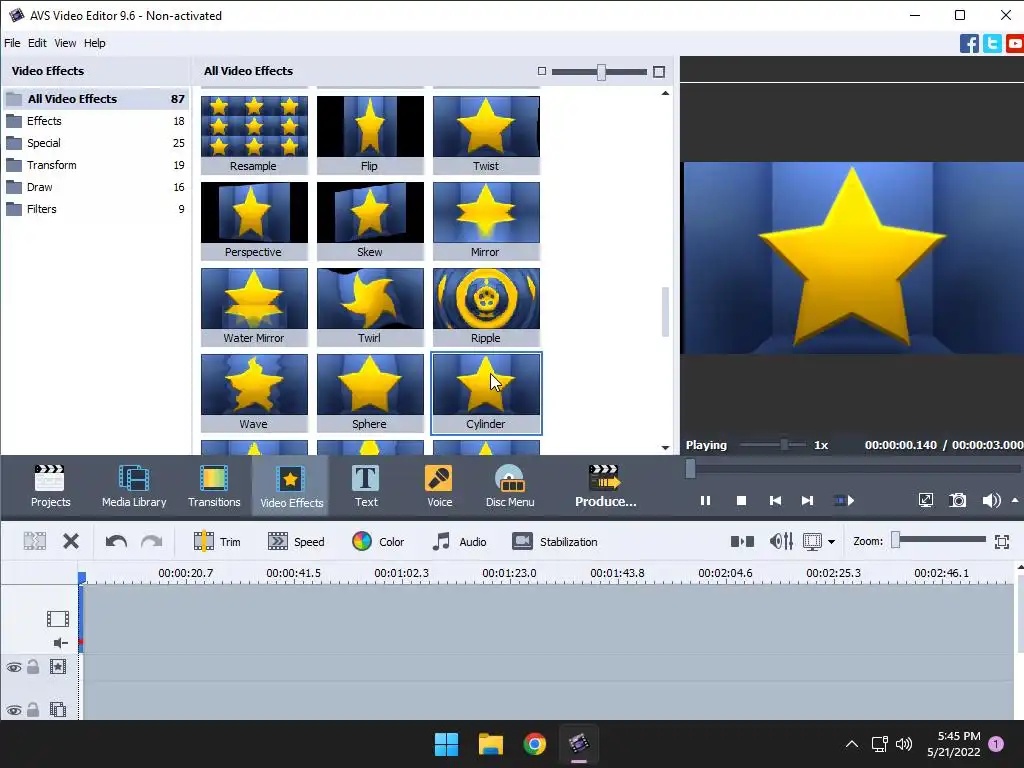Viewport: 1024px width, 768px height.
Task: Open Color correction tool
Action: click(x=378, y=541)
